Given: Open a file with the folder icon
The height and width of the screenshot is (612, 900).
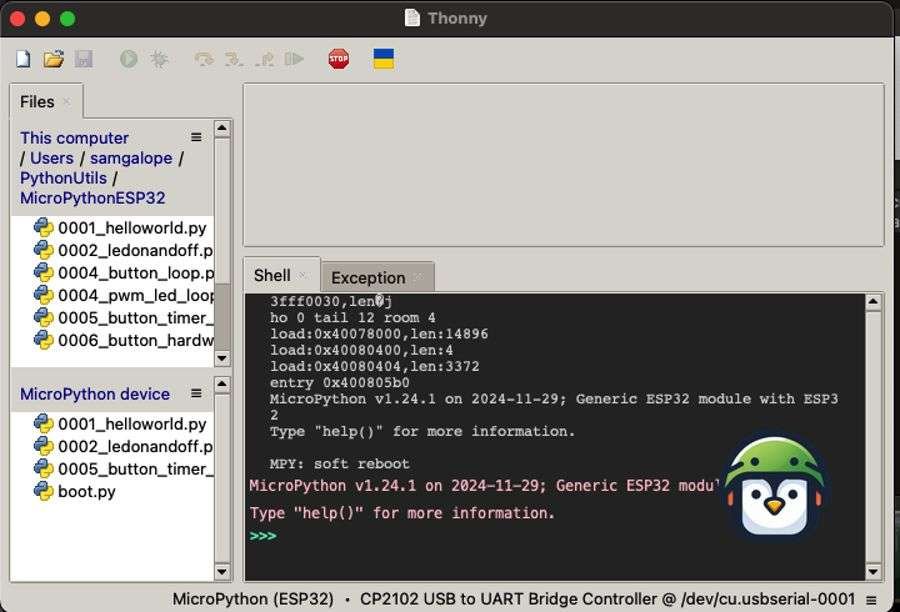Looking at the screenshot, I should click(x=53, y=59).
